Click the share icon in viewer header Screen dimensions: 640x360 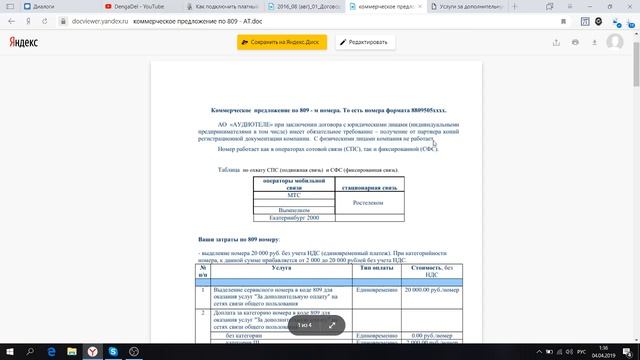click(556, 42)
